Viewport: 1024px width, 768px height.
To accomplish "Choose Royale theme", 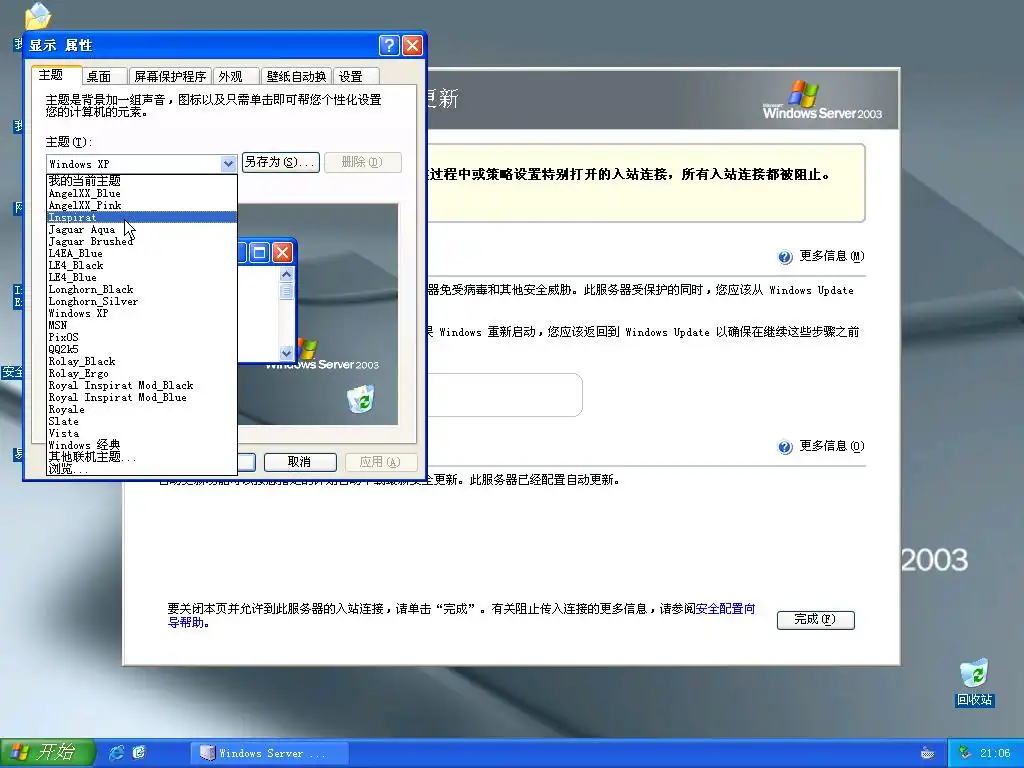I will coord(142,409).
